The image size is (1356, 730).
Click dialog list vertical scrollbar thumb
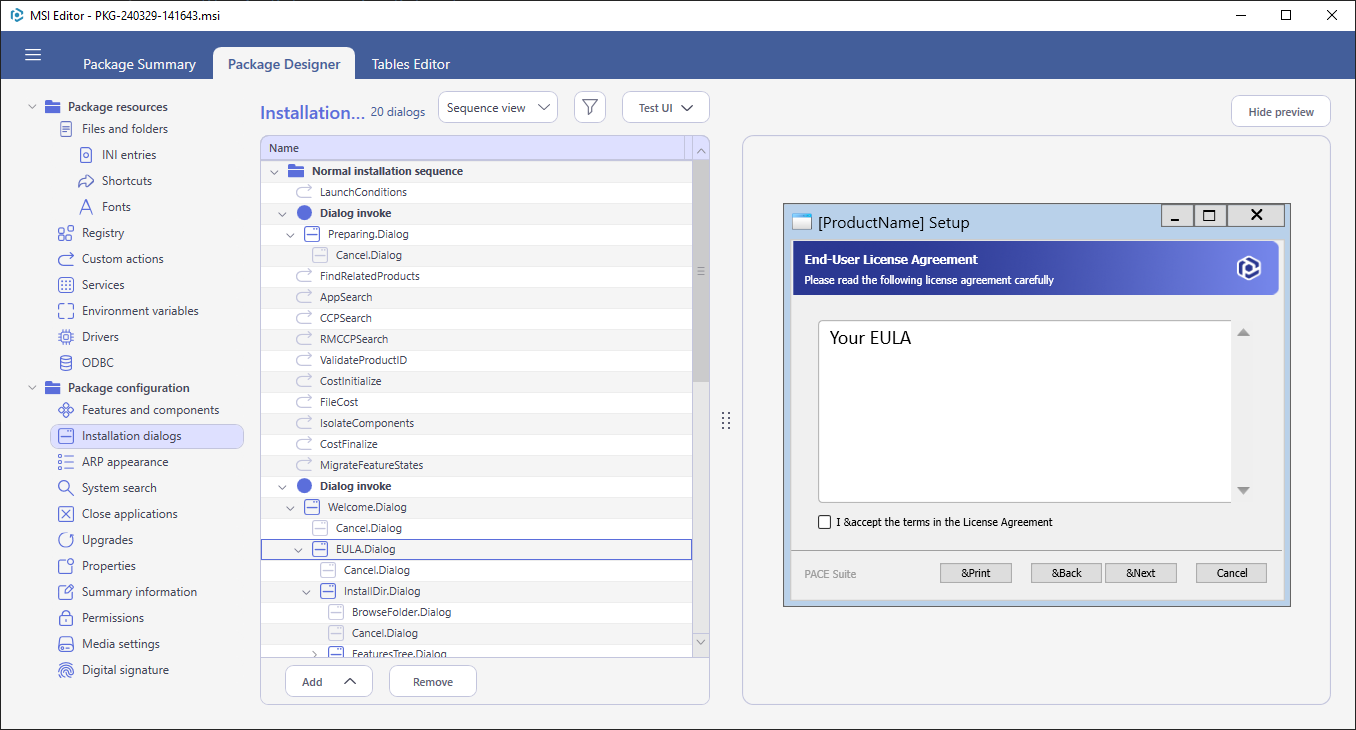pyautogui.click(x=701, y=271)
